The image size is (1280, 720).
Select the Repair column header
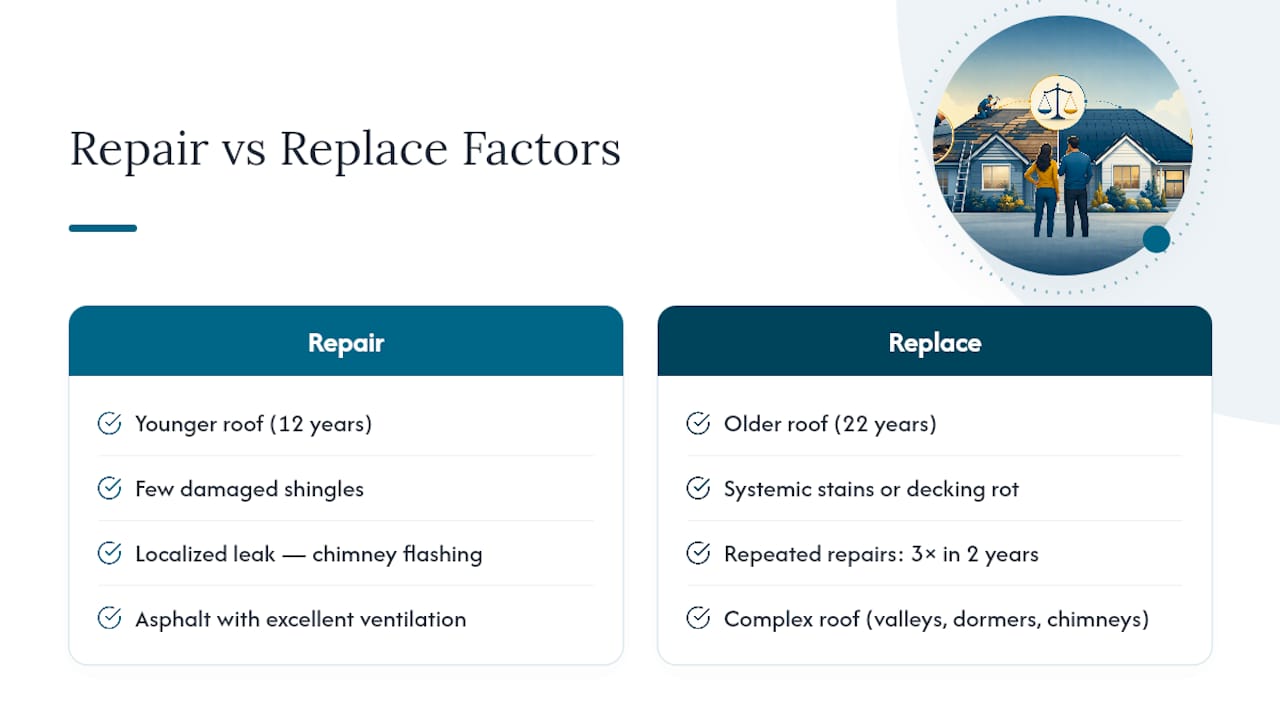pyautogui.click(x=346, y=341)
